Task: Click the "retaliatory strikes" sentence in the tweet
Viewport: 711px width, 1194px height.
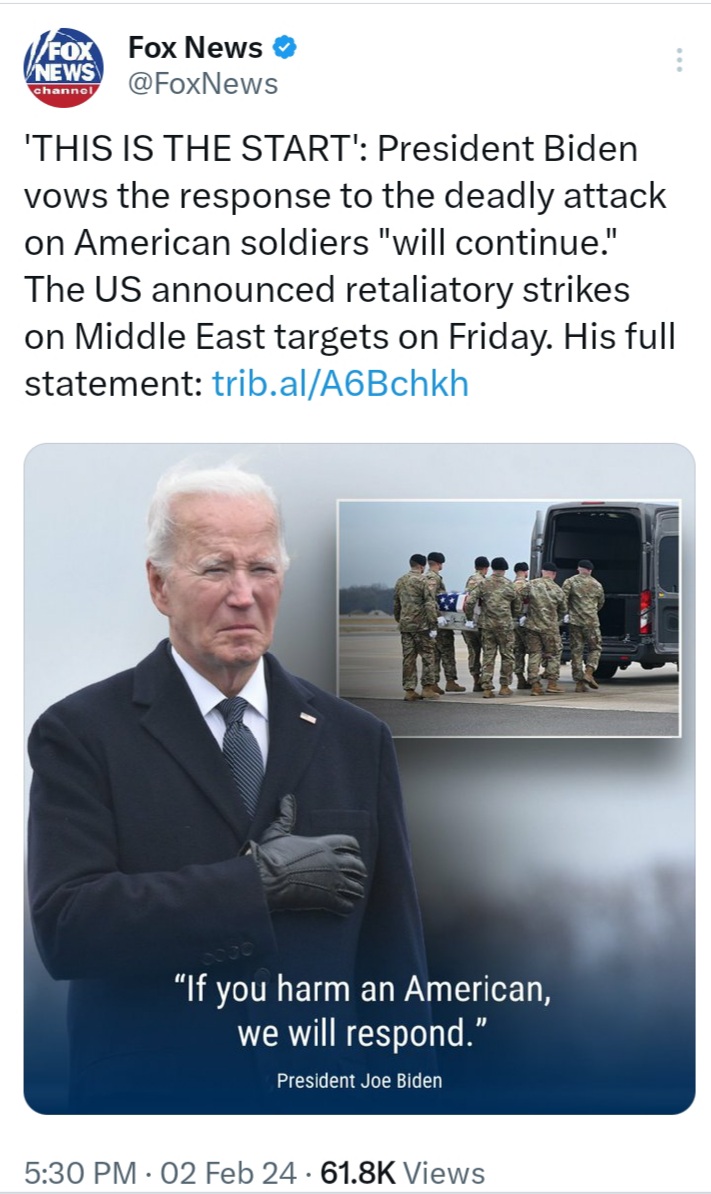Action: coord(327,289)
